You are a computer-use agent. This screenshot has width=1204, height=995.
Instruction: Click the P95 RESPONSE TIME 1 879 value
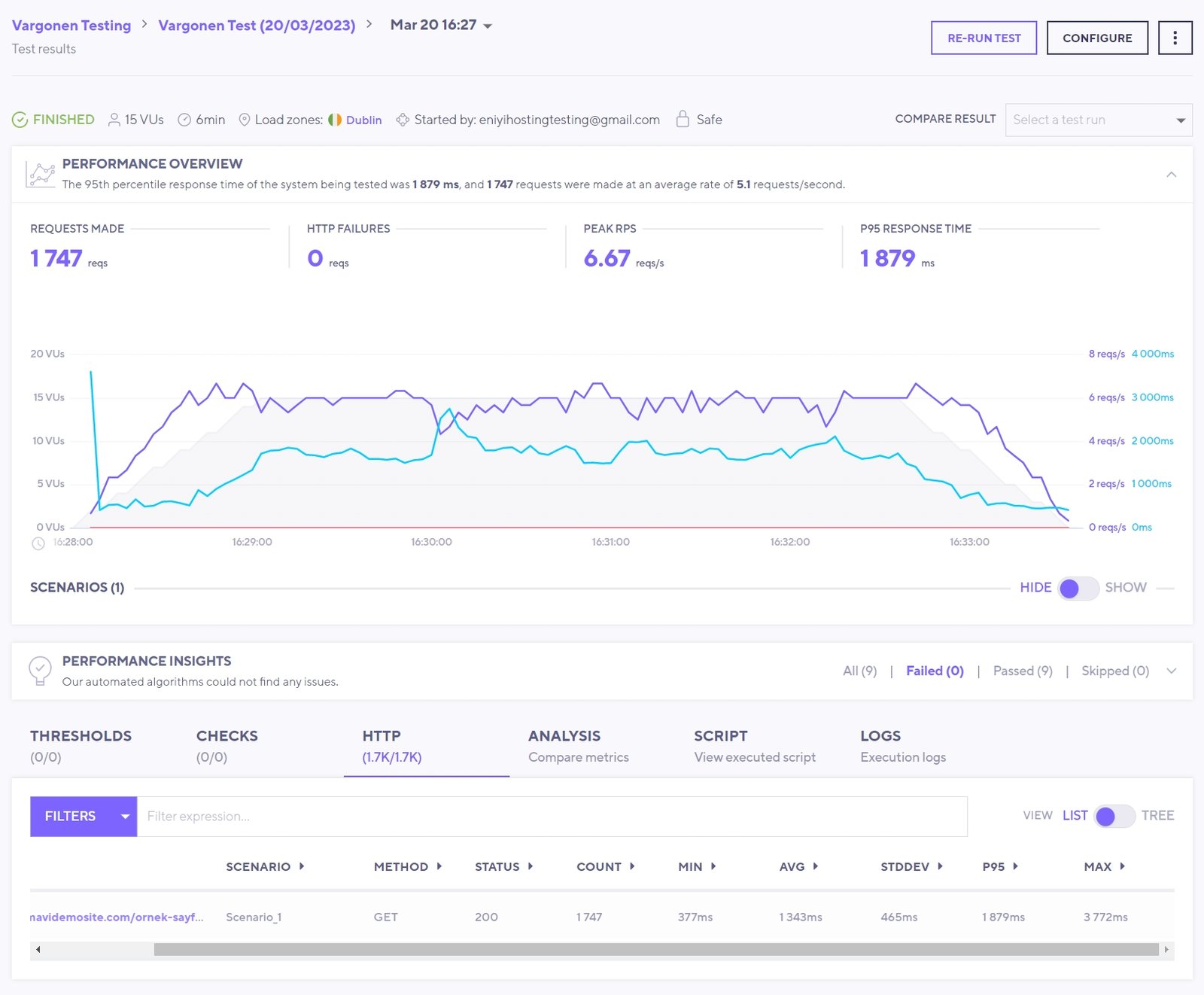[x=887, y=258]
